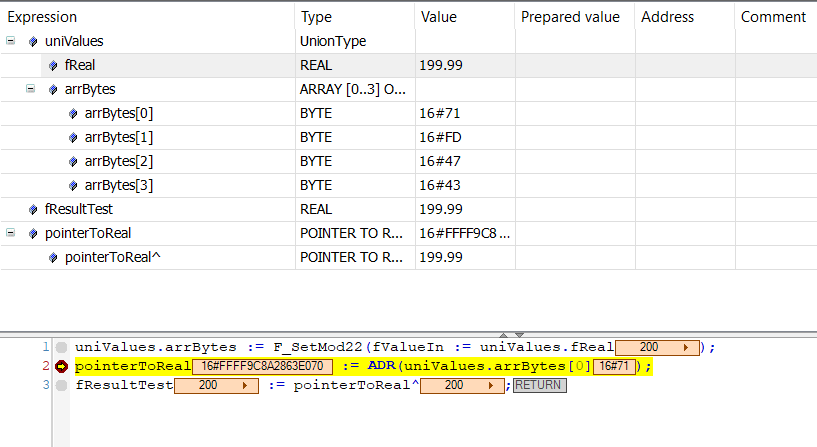Collapse the pointerToReal node
The height and width of the screenshot is (447, 817).
pos(10,233)
